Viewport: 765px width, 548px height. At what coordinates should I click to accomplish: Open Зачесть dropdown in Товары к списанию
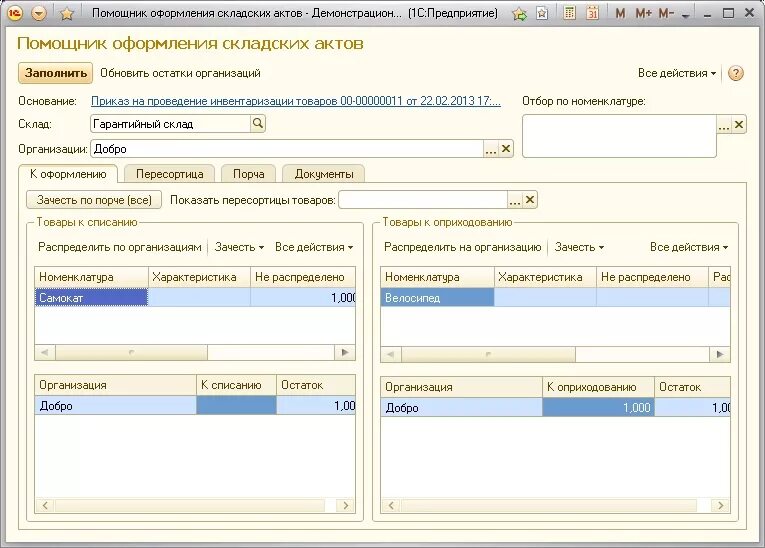coord(239,247)
